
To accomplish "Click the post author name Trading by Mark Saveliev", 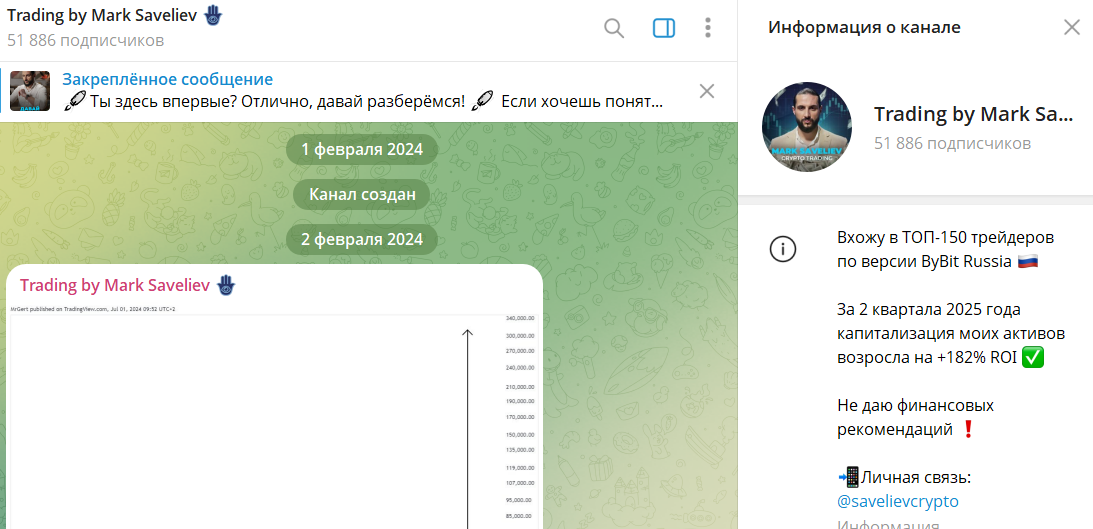I will 115,285.
